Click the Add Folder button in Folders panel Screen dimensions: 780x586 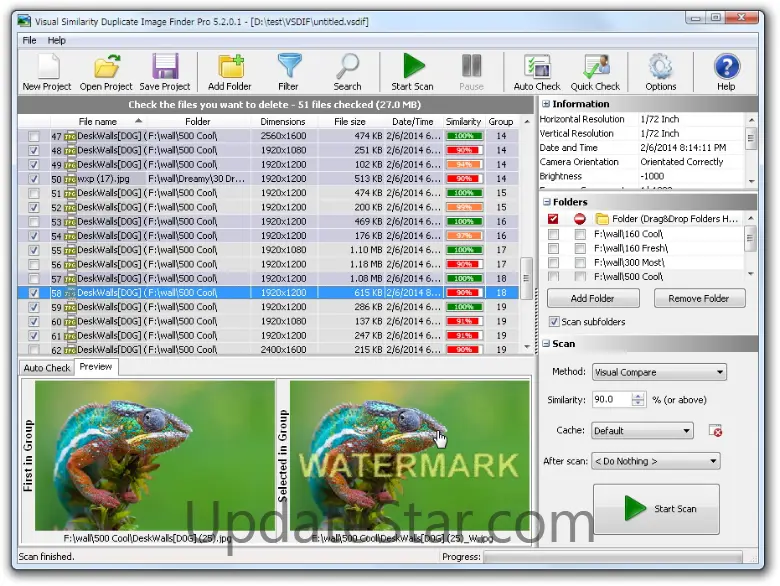click(x=593, y=298)
